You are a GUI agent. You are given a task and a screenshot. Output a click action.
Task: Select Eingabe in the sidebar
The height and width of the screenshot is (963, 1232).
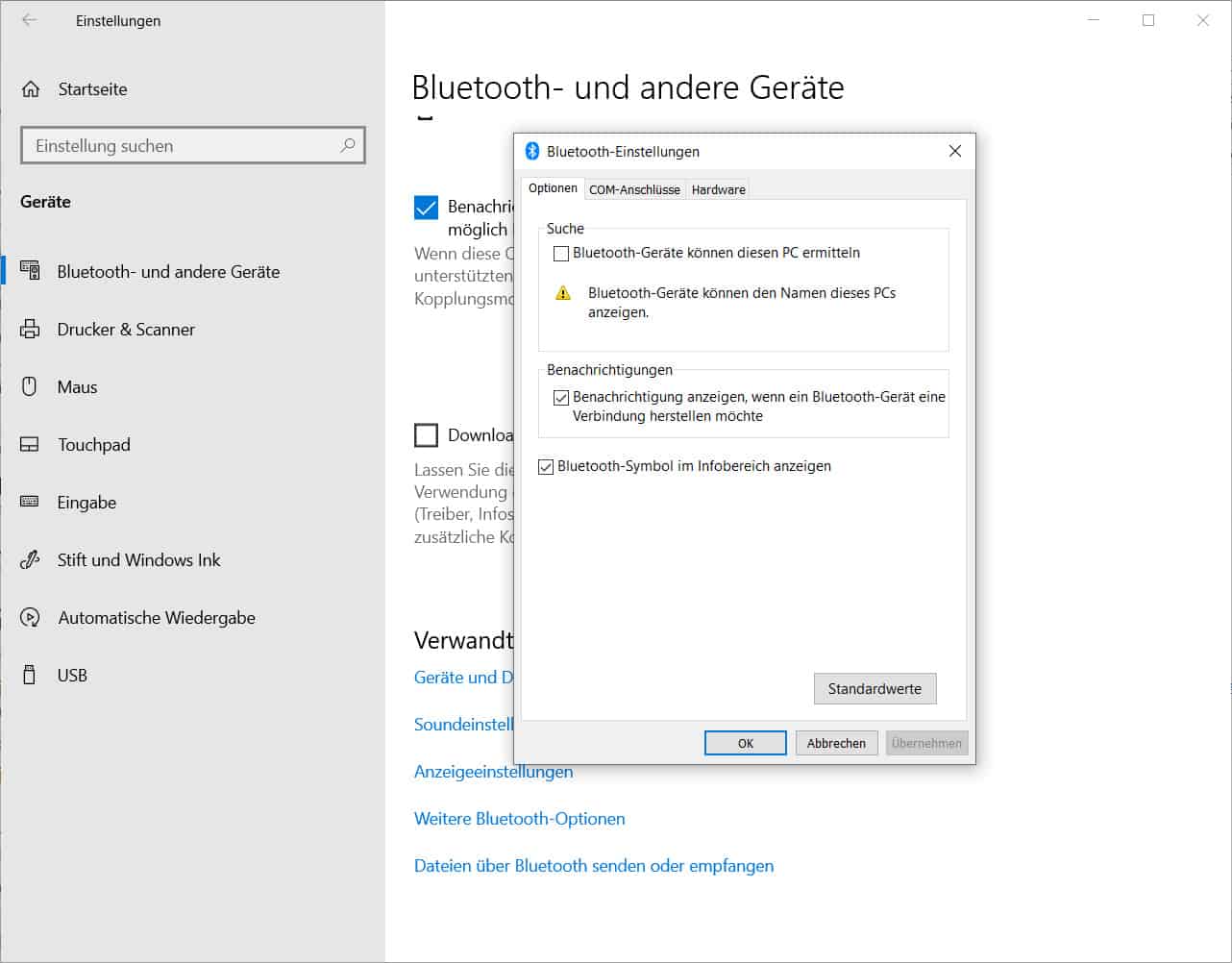click(x=192, y=502)
